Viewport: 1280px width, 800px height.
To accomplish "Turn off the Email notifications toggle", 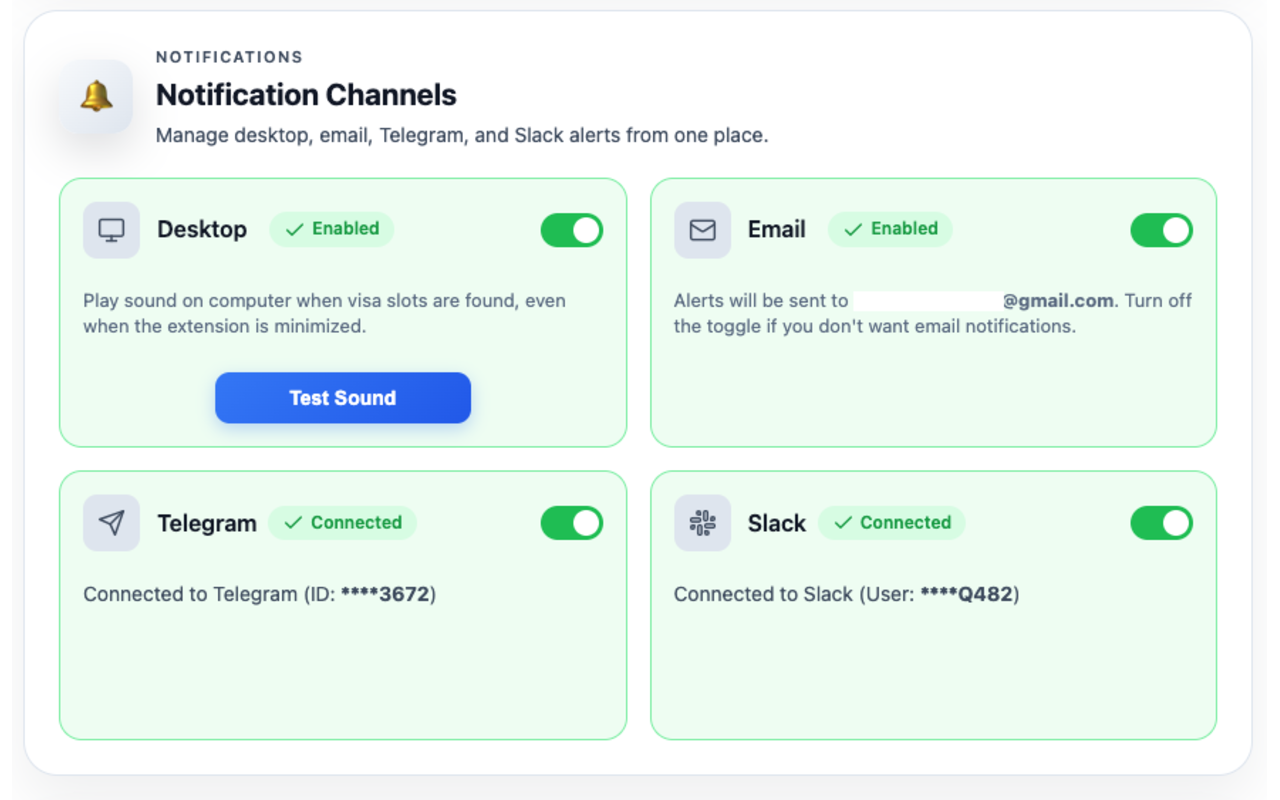I will 1161,230.
